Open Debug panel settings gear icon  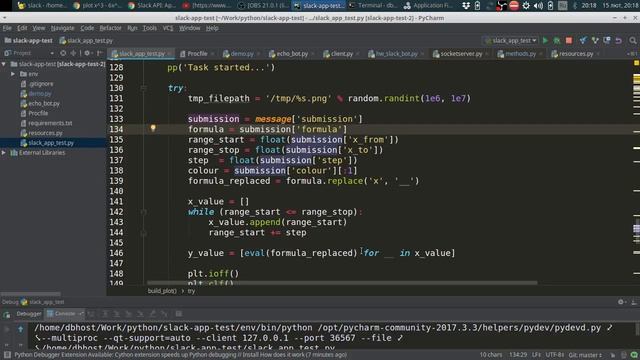[621, 302]
